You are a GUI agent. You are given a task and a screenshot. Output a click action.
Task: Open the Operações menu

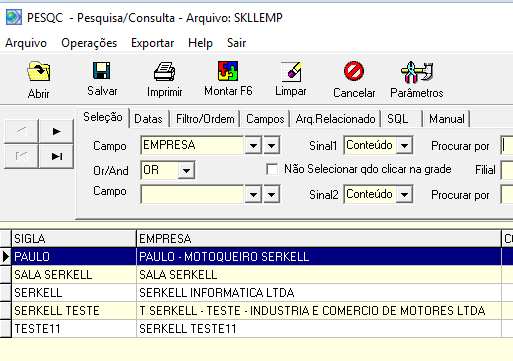(89, 43)
